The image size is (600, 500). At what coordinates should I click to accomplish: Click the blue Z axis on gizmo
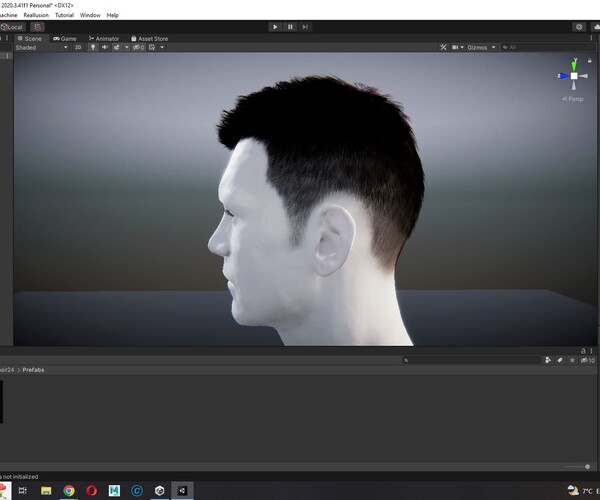[563, 76]
